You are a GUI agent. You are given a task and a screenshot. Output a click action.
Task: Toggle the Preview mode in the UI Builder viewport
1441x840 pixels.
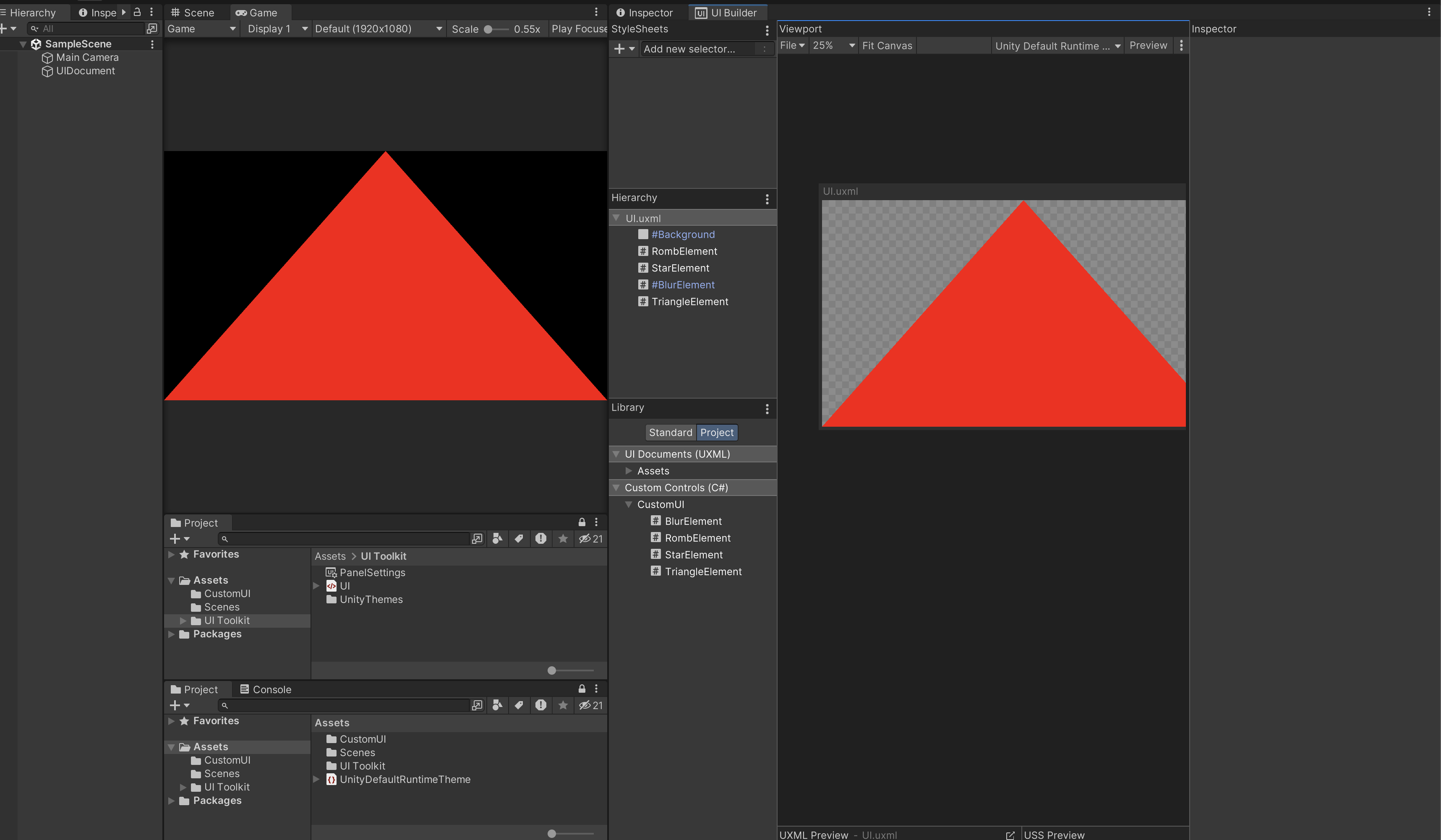pyautogui.click(x=1148, y=46)
